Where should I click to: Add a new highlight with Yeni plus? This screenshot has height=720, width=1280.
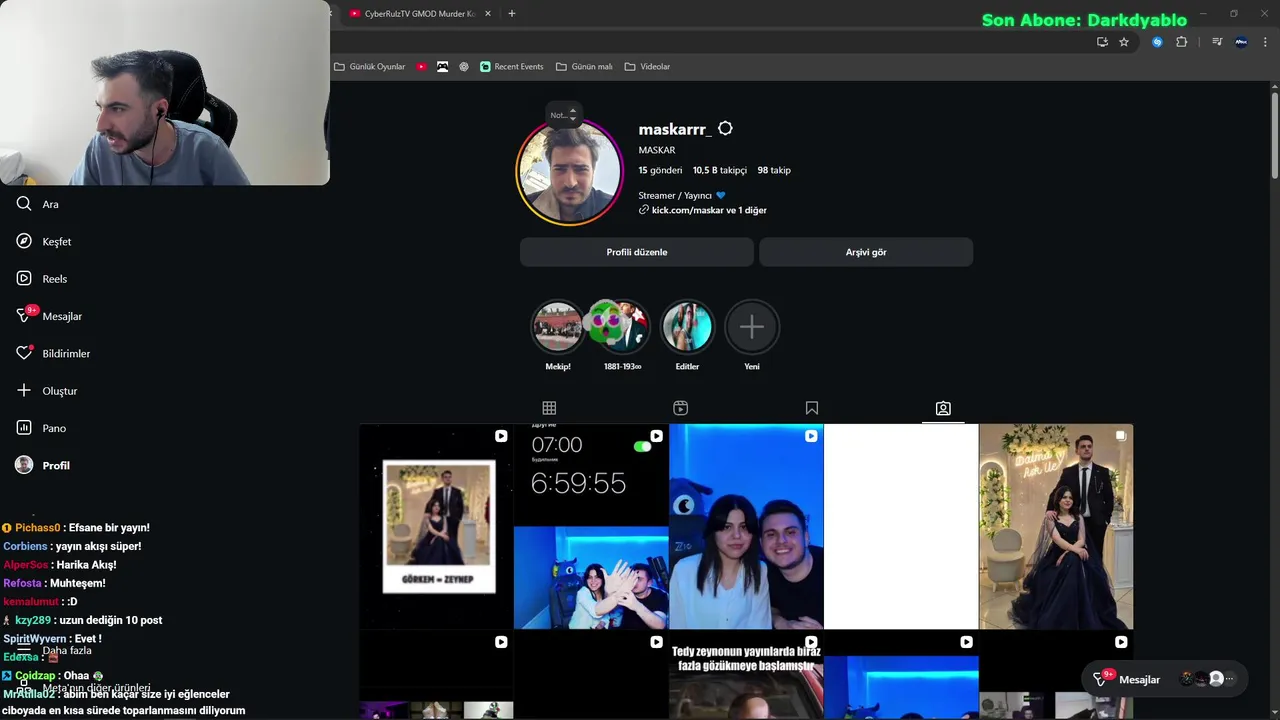coord(752,326)
